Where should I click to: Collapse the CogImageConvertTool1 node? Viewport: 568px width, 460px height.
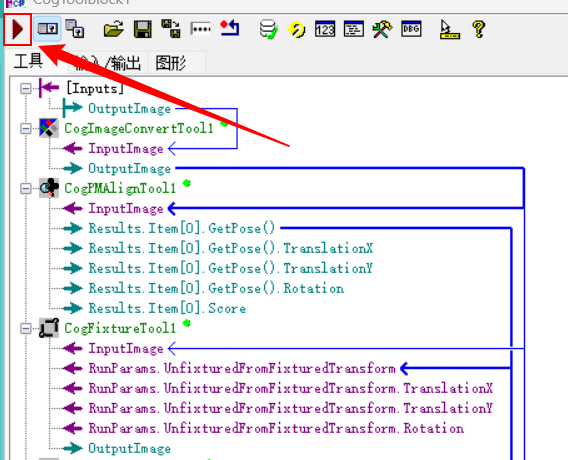pyautogui.click(x=26, y=128)
